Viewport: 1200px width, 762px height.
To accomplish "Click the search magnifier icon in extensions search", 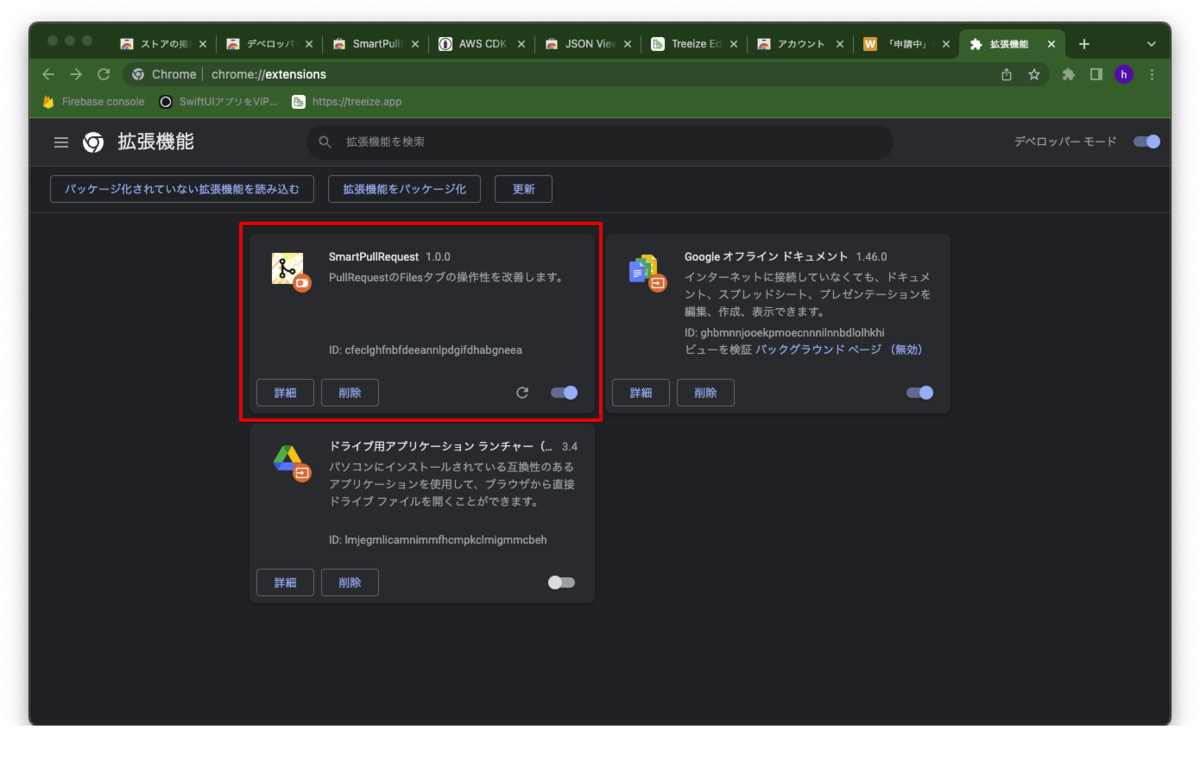I will (325, 142).
